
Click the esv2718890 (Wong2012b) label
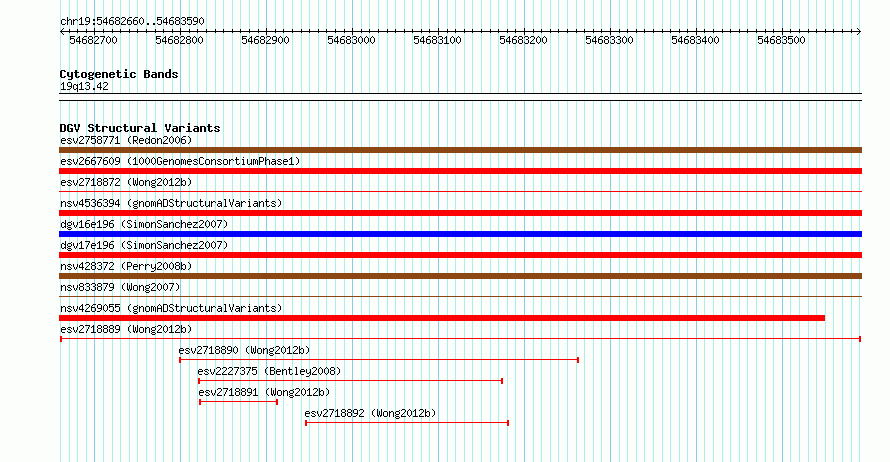(244, 350)
